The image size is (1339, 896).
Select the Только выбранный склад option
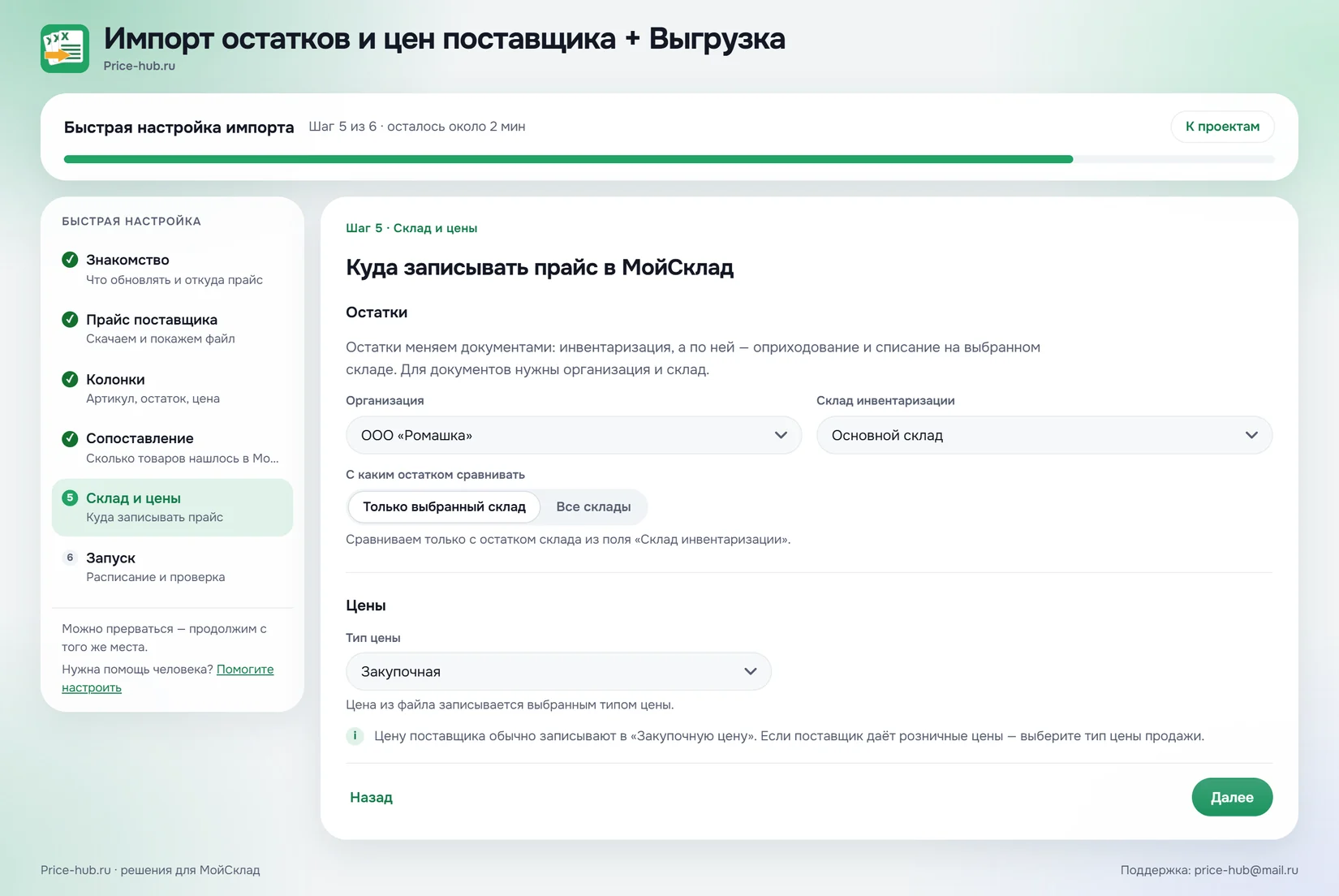click(x=444, y=506)
